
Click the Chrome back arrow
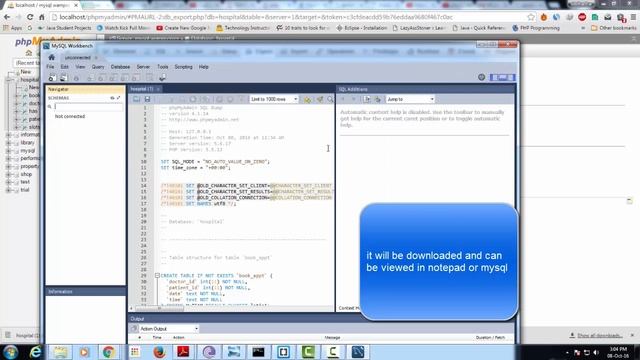(x=7, y=17)
